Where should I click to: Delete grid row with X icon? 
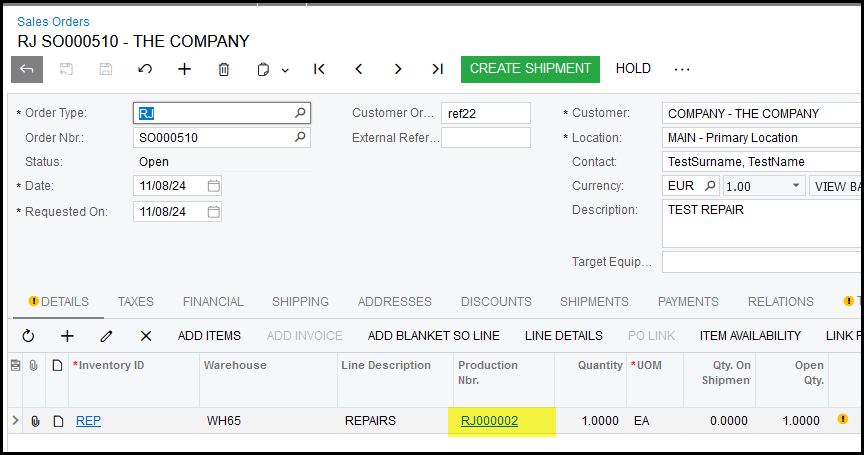coord(146,336)
